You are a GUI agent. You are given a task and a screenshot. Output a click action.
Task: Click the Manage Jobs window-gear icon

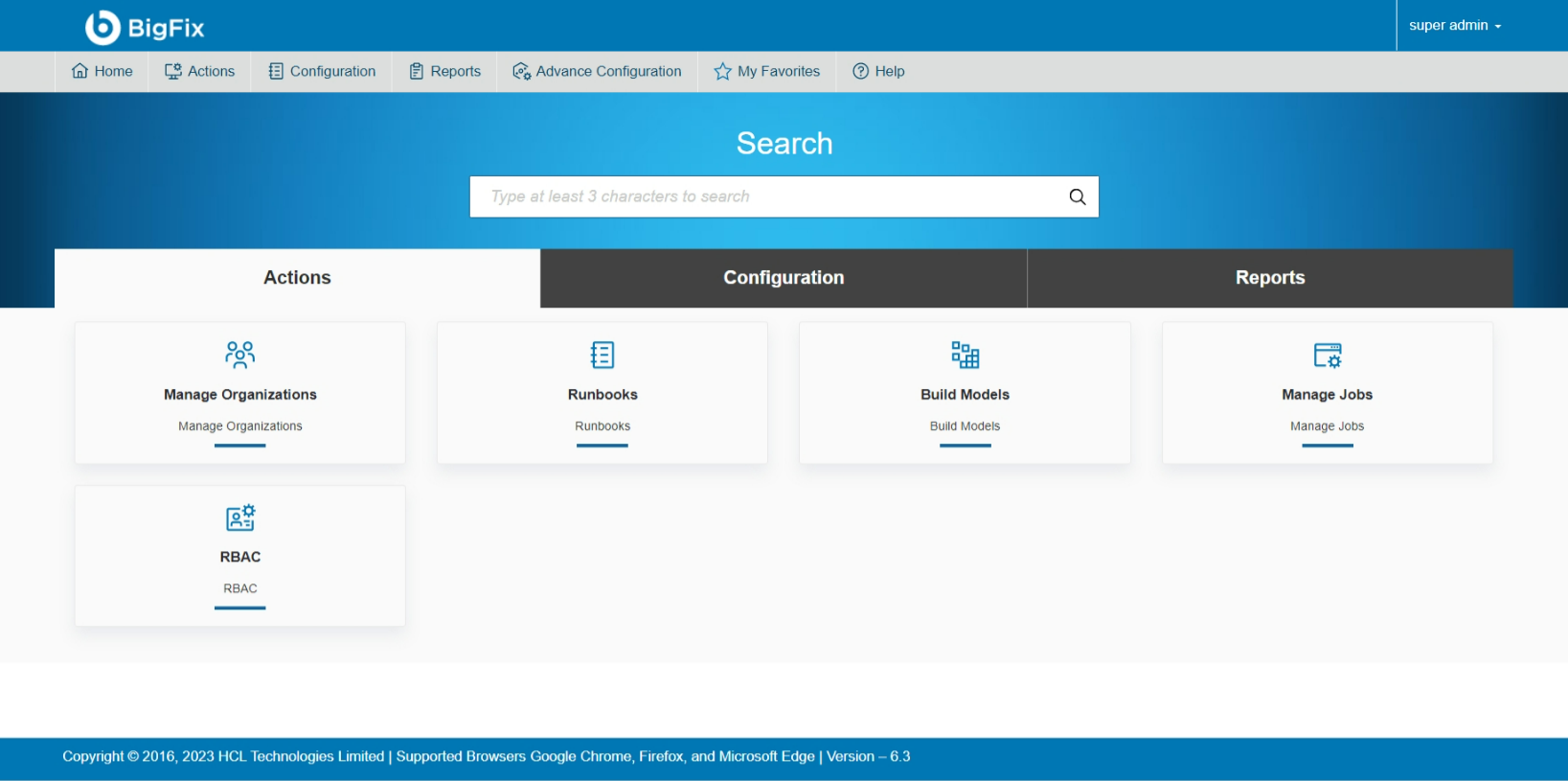(1328, 356)
